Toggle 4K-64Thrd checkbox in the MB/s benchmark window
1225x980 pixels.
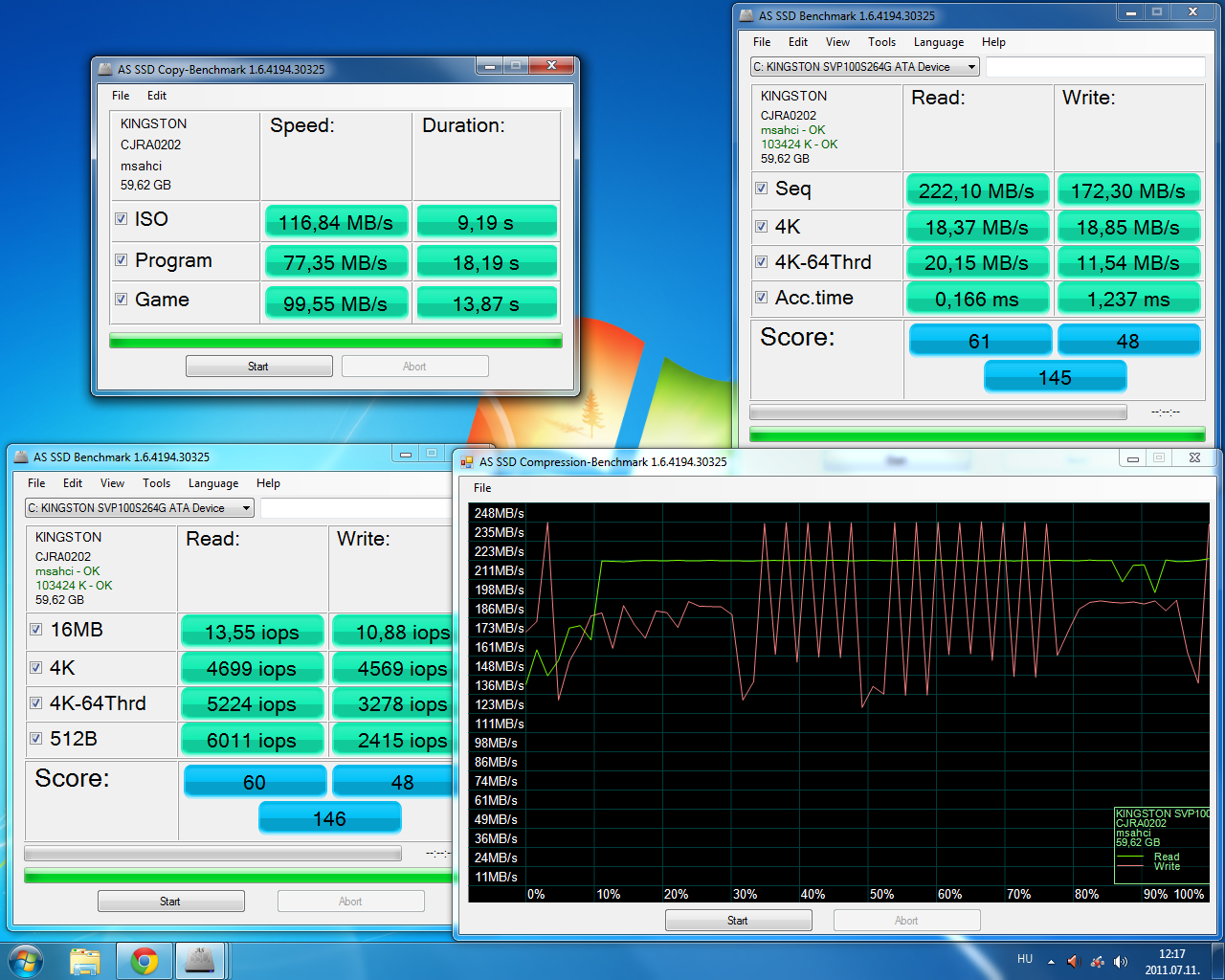(x=761, y=261)
